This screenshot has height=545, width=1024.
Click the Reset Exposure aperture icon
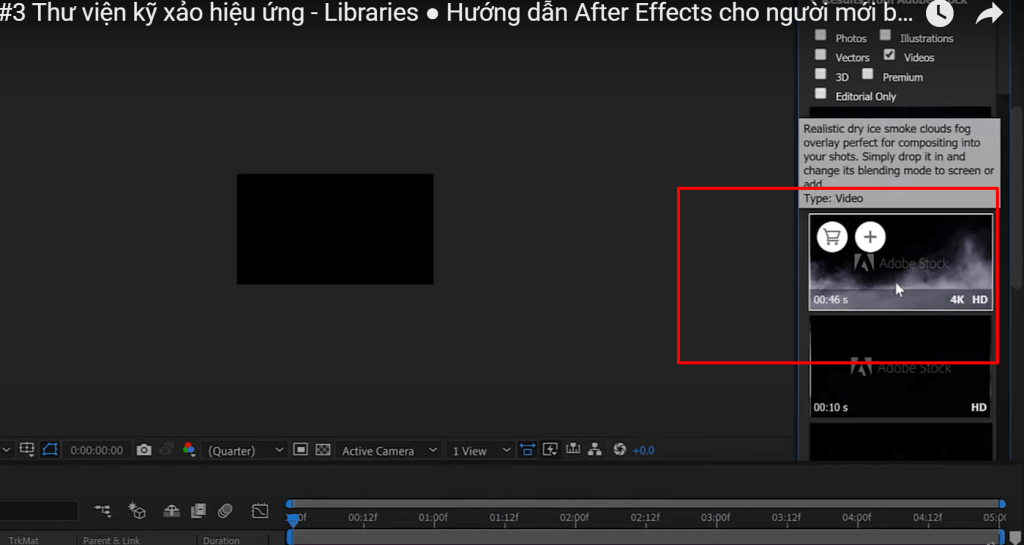[620, 449]
